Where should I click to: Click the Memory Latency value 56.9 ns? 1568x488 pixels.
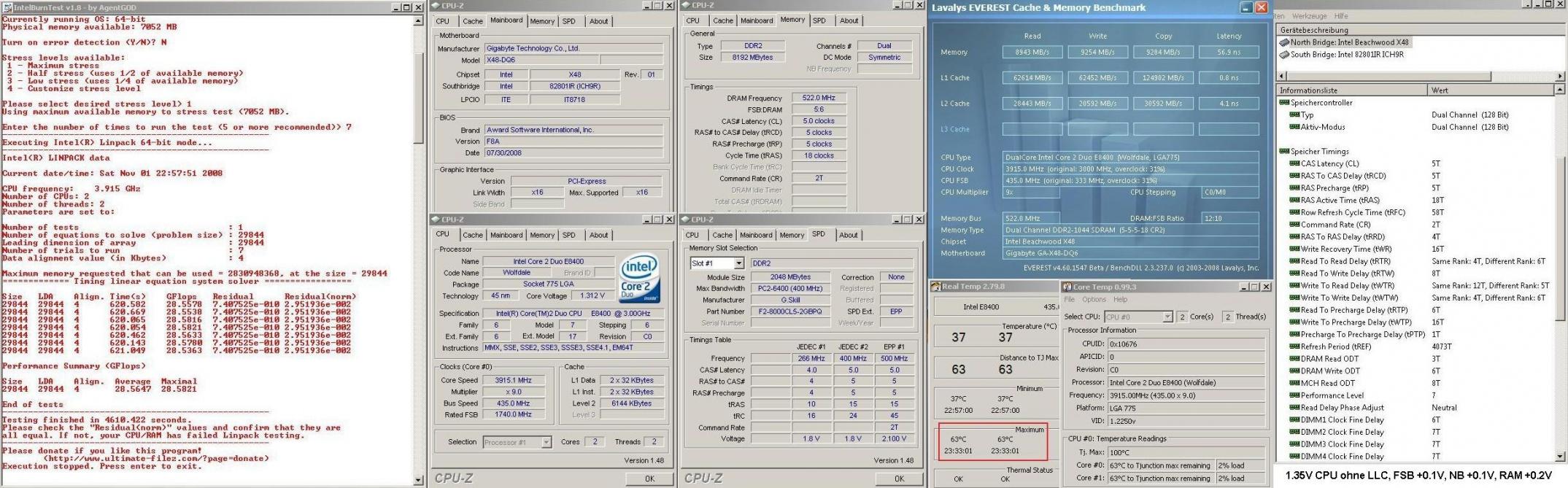click(x=1229, y=53)
